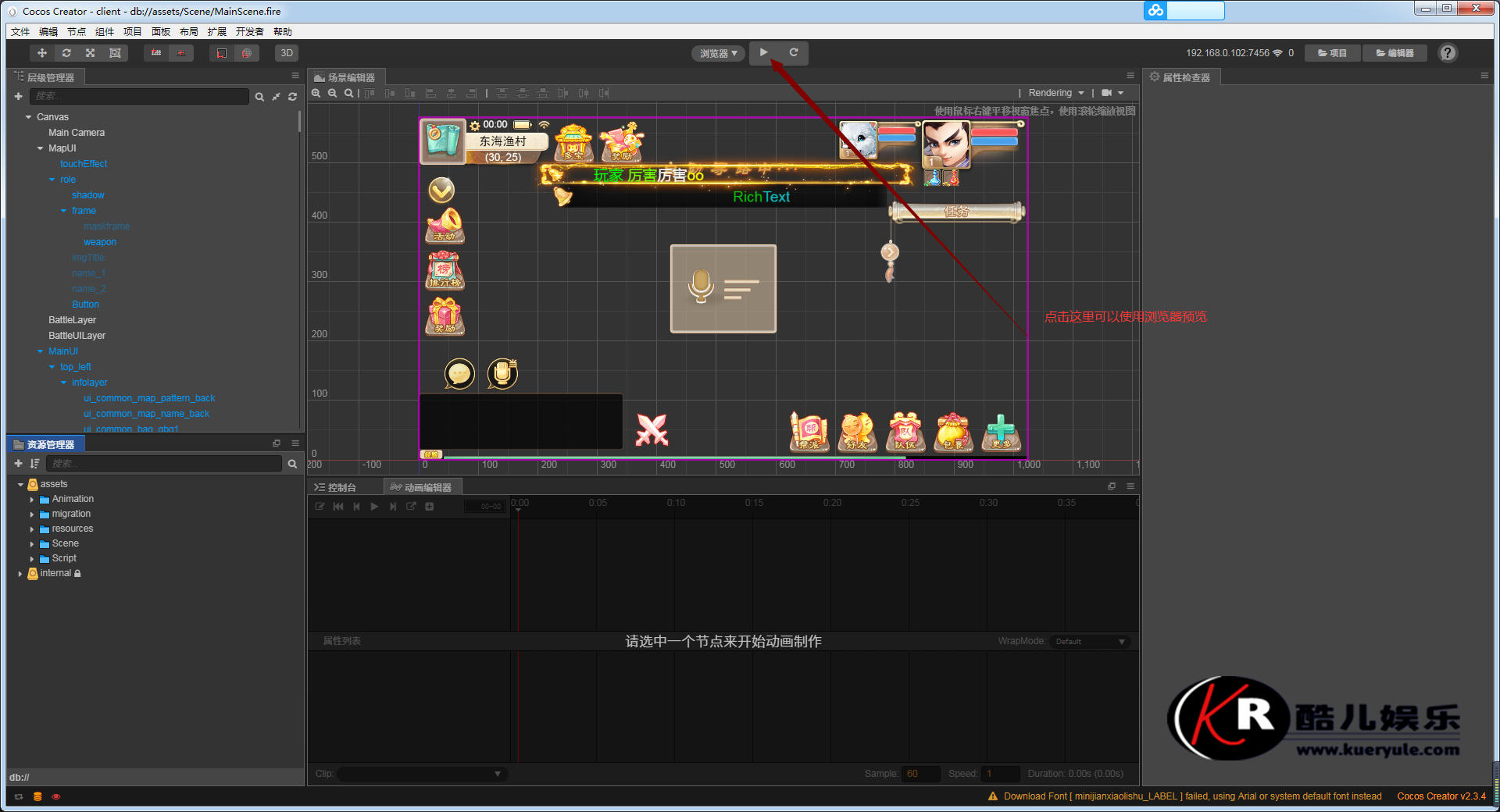Open the 编辑器 editor folder button
The width and height of the screenshot is (1500, 812).
point(1395,53)
